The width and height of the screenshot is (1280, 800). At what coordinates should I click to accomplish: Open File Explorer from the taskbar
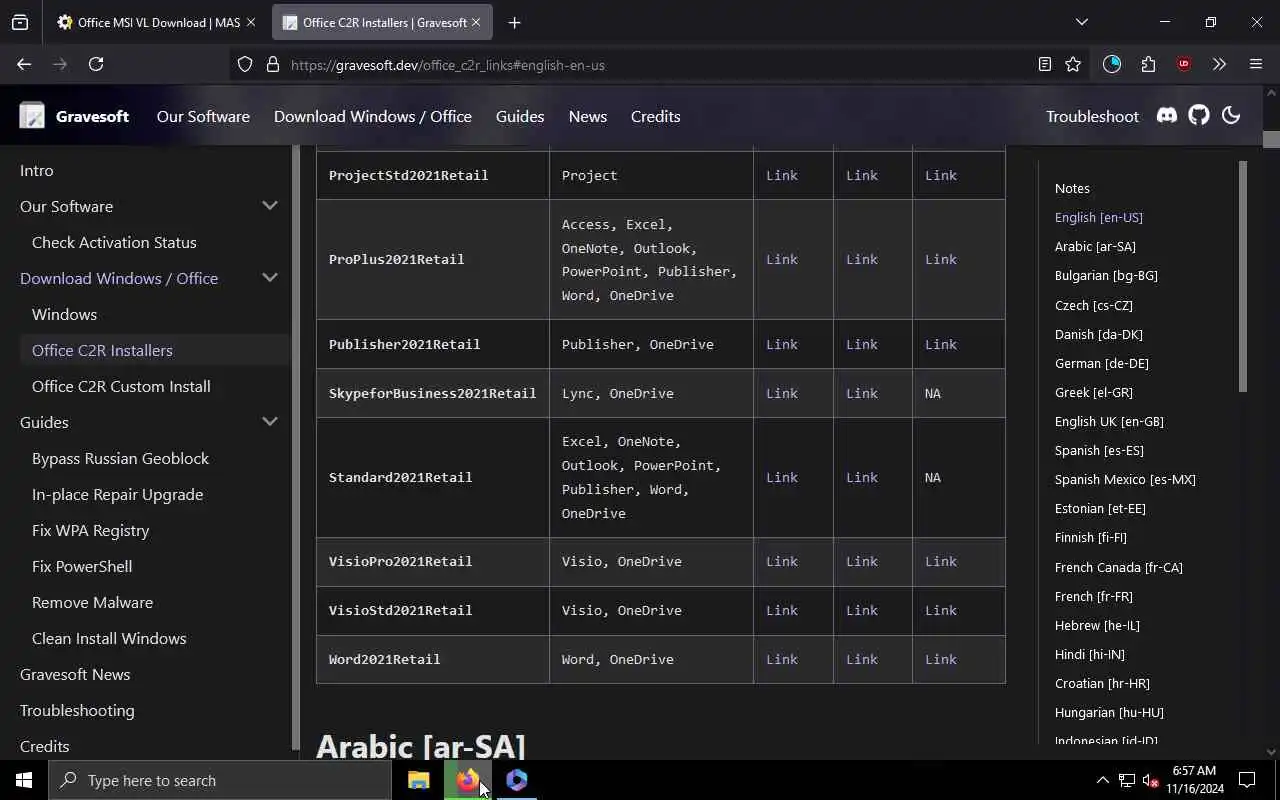point(418,780)
